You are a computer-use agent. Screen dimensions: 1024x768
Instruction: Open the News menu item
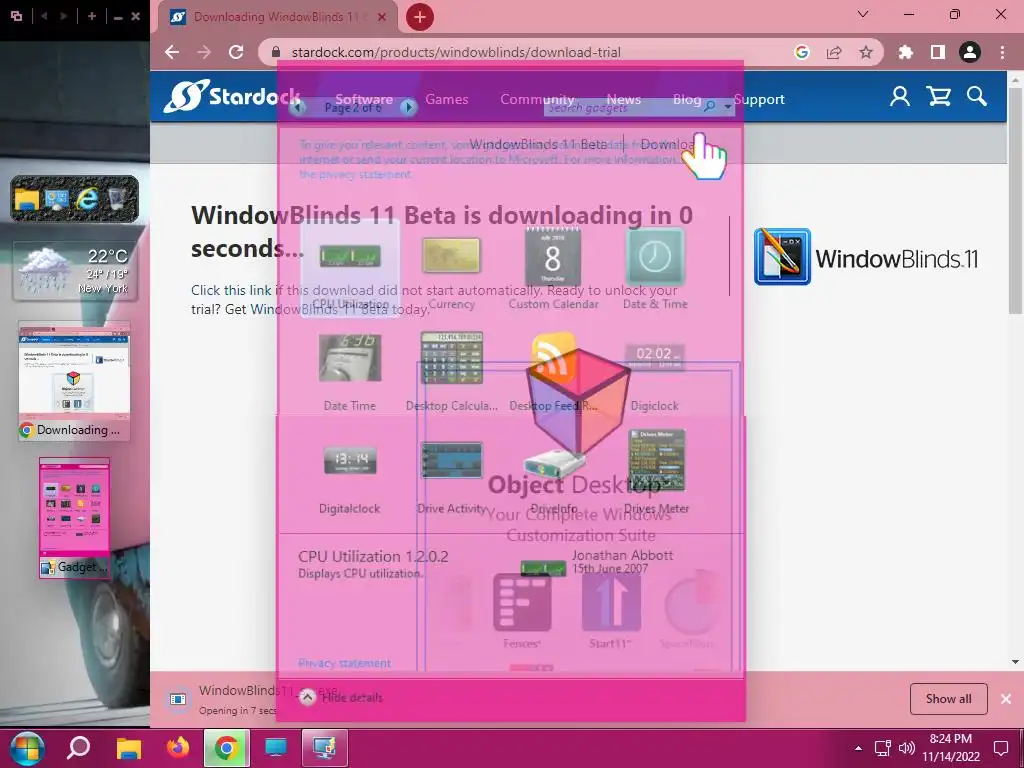[x=624, y=99]
